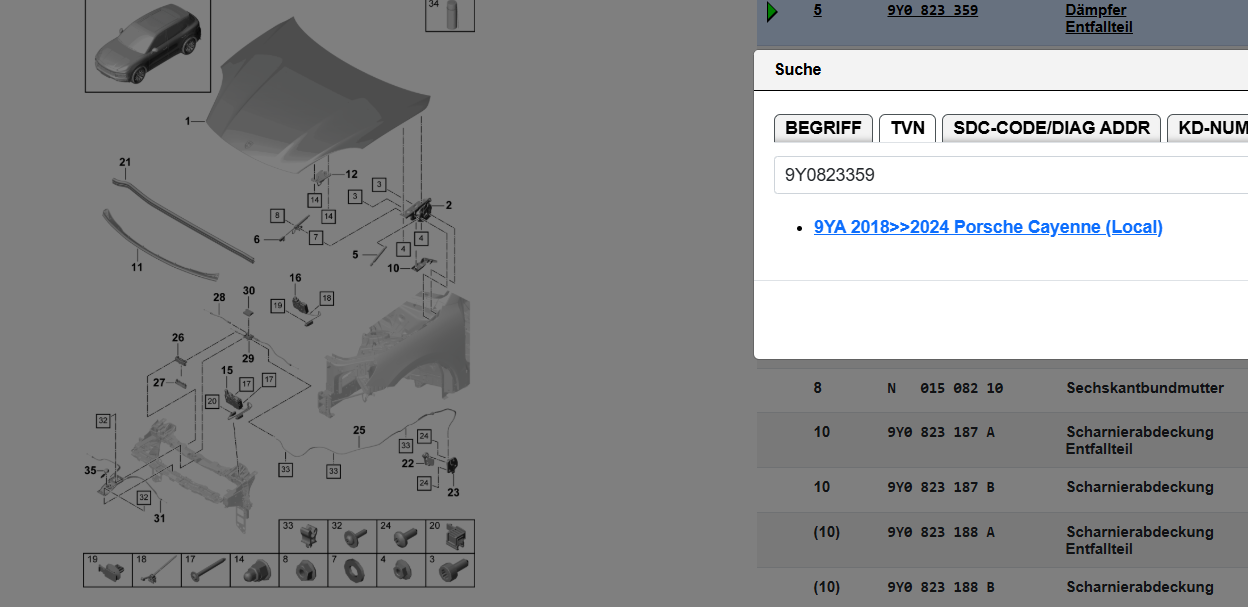Select Scharnierabdeckung description of 188 B row
1248x607 pixels.
1140,587
